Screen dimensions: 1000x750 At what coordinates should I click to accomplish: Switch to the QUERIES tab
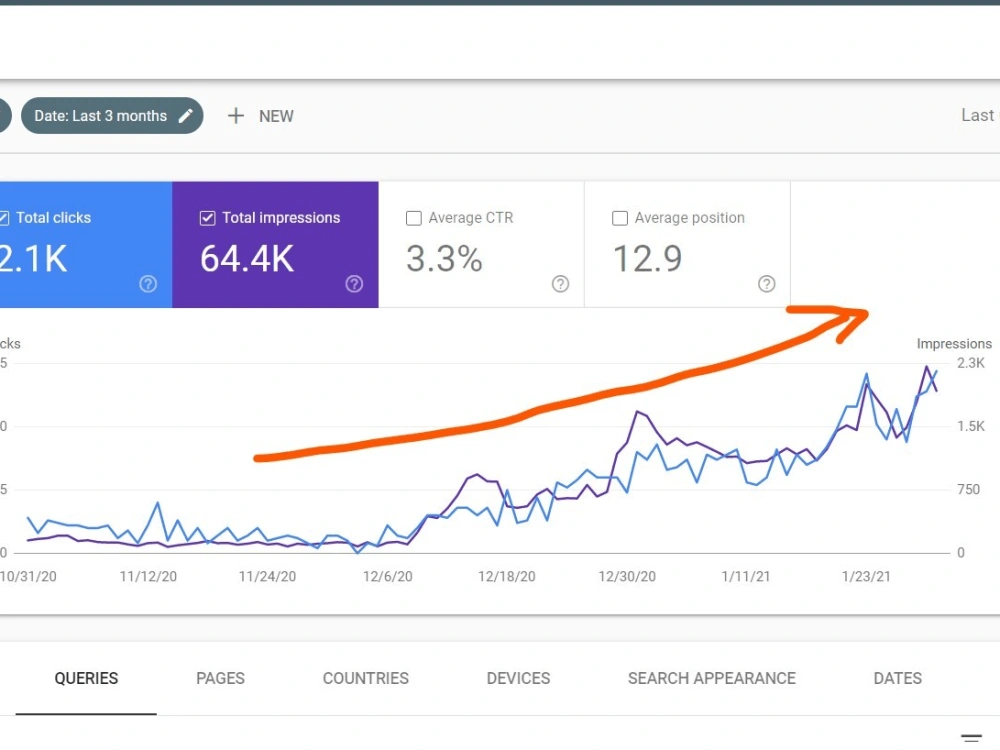pos(86,678)
